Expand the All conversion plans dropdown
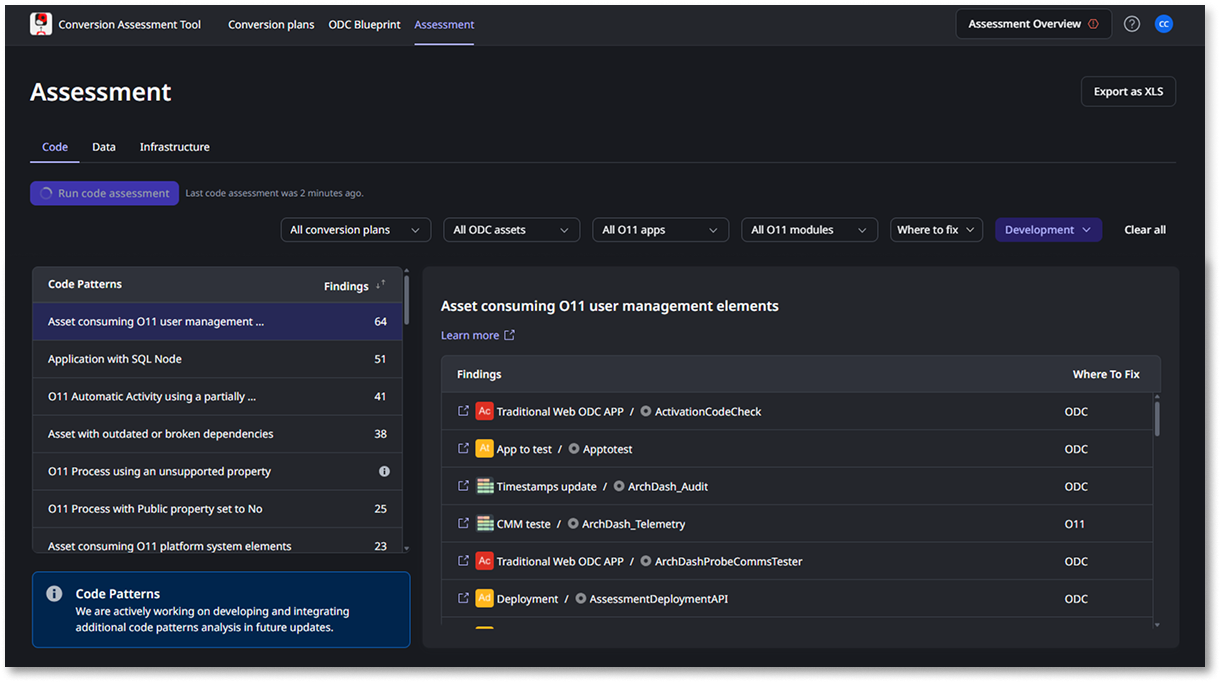The width and height of the screenshot is (1220, 682). coord(356,230)
